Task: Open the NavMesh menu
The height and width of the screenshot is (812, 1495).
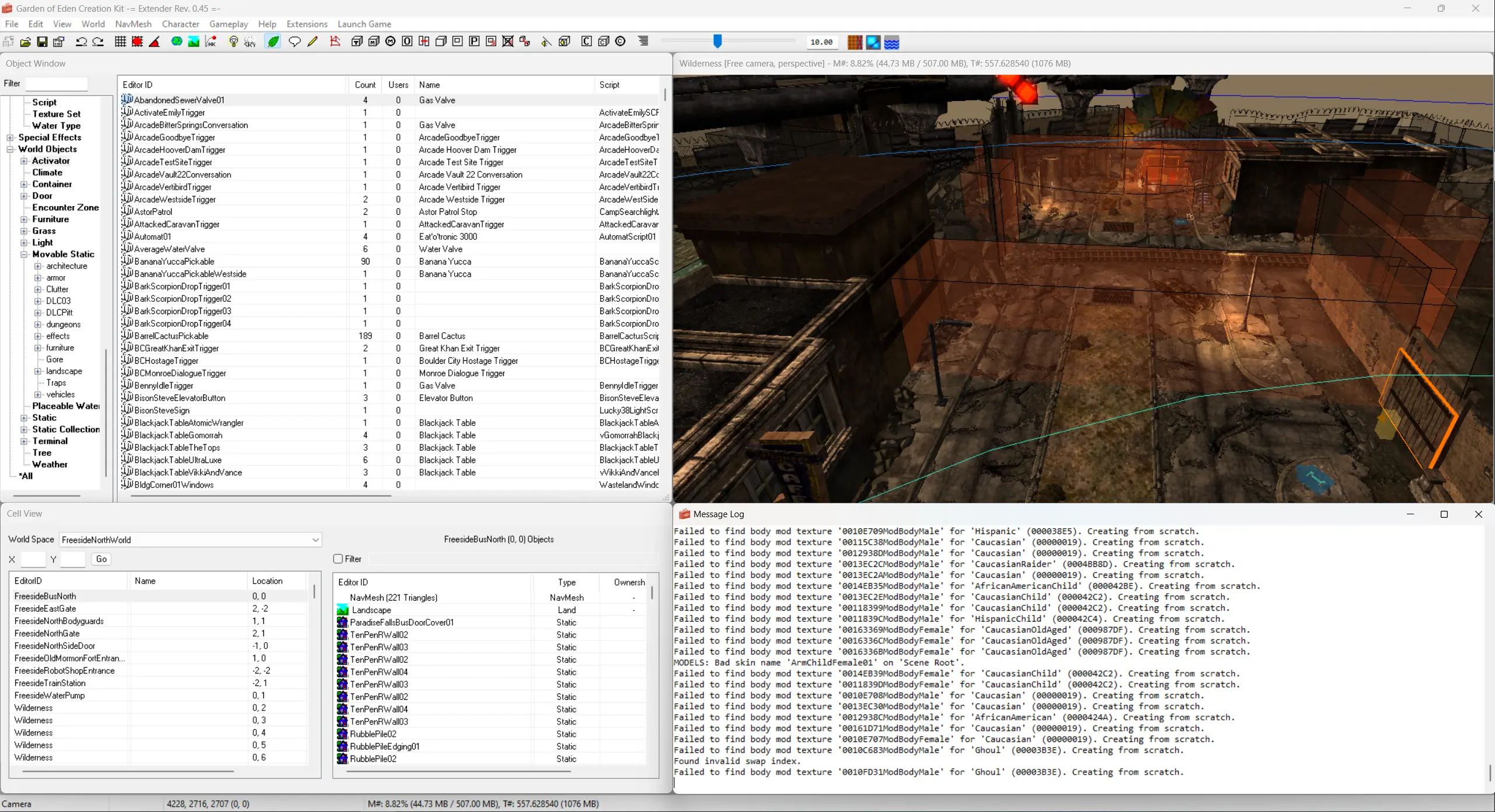Action: pyautogui.click(x=133, y=24)
